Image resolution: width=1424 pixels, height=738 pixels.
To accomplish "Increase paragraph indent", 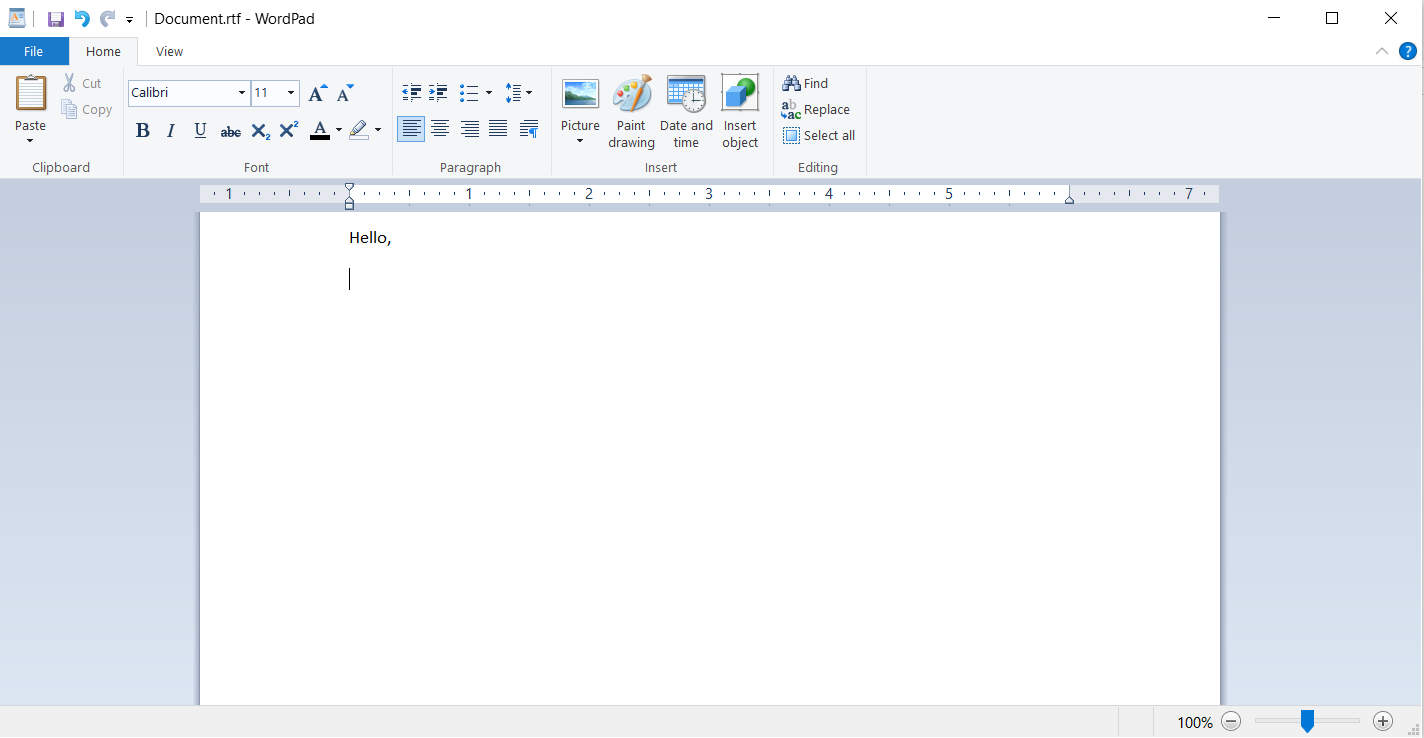I will pos(438,93).
